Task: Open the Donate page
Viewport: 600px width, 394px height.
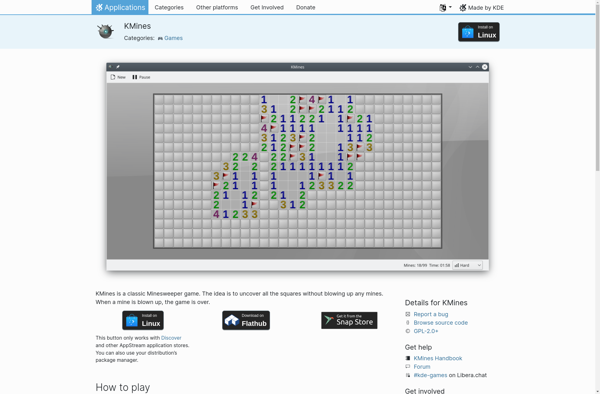Action: pyautogui.click(x=305, y=7)
